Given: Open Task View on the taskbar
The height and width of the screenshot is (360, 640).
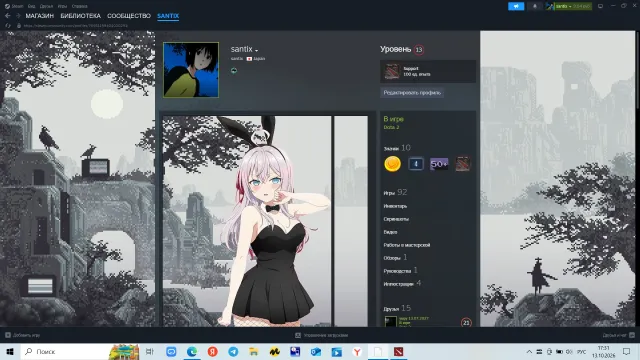Looking at the screenshot, I should tap(150, 351).
